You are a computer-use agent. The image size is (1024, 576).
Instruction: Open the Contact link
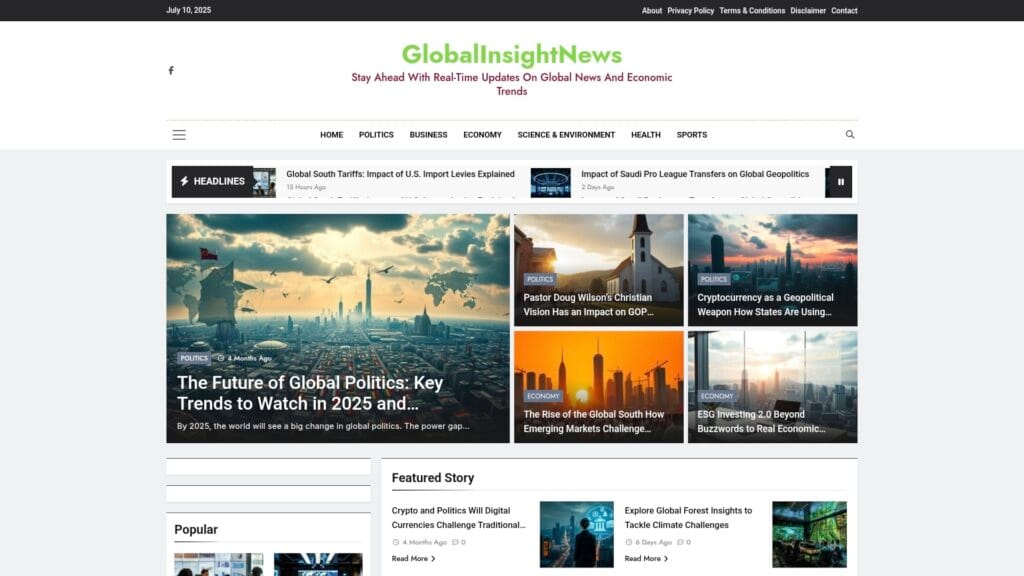[844, 10]
